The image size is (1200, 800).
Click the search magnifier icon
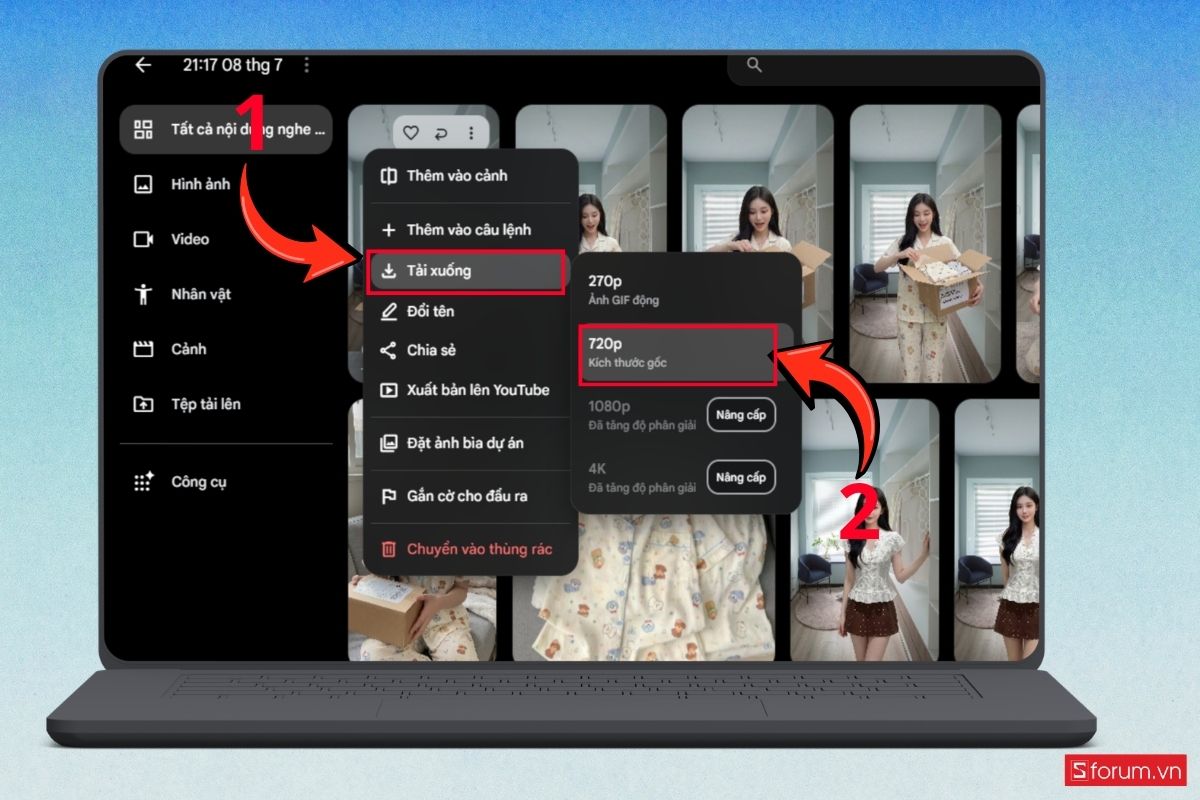[754, 65]
